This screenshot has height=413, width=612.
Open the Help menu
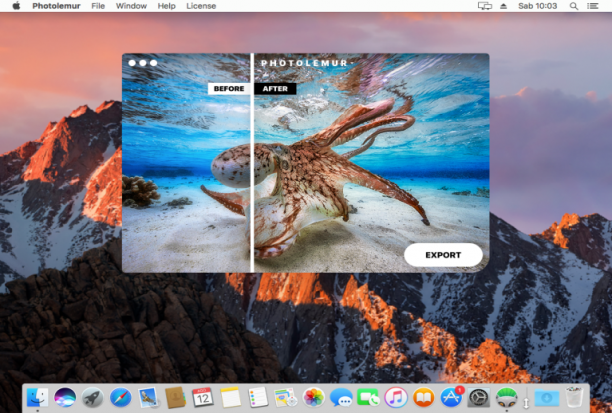tap(166, 6)
